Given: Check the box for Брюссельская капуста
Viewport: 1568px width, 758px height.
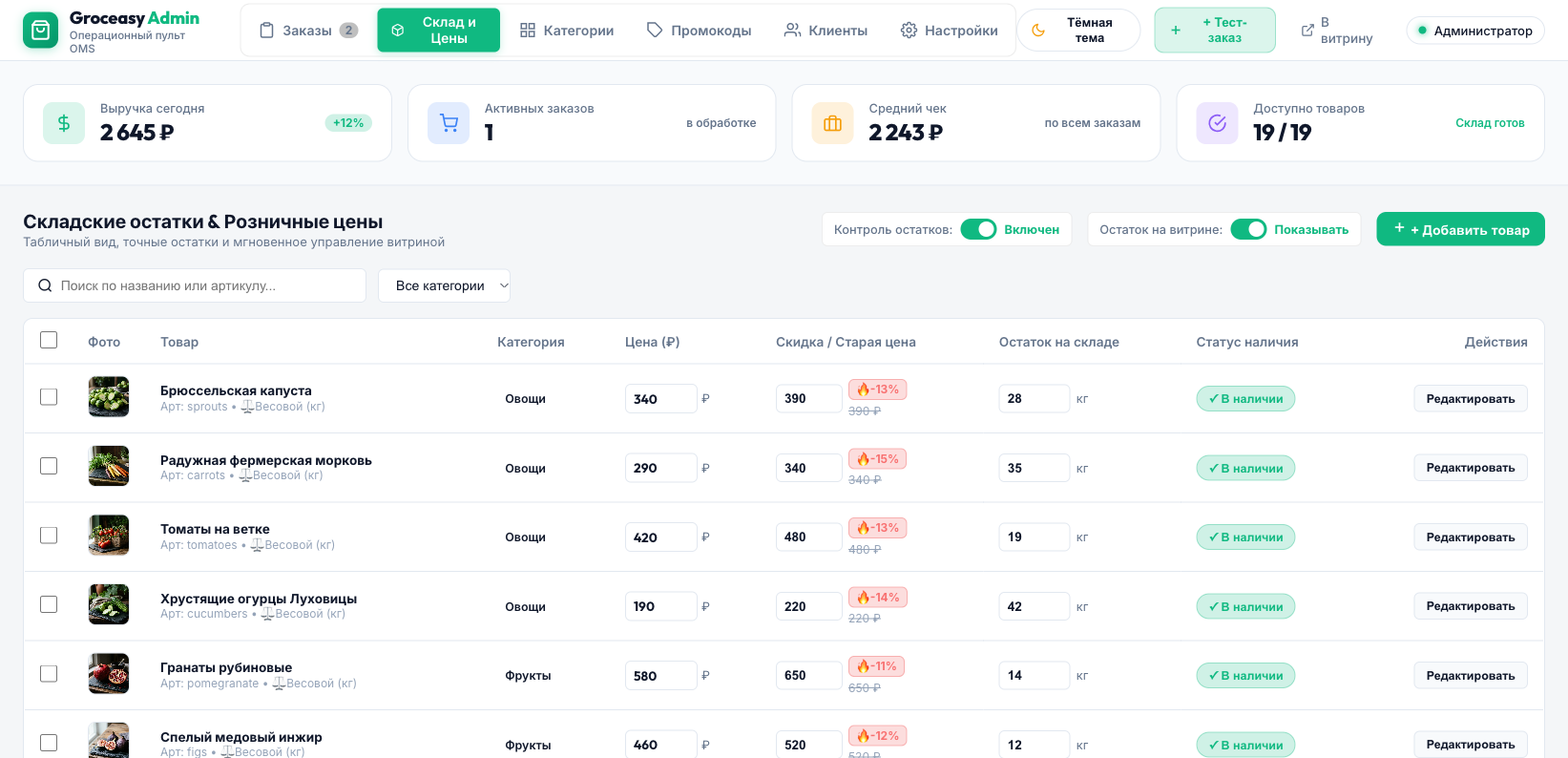Looking at the screenshot, I should click(49, 396).
